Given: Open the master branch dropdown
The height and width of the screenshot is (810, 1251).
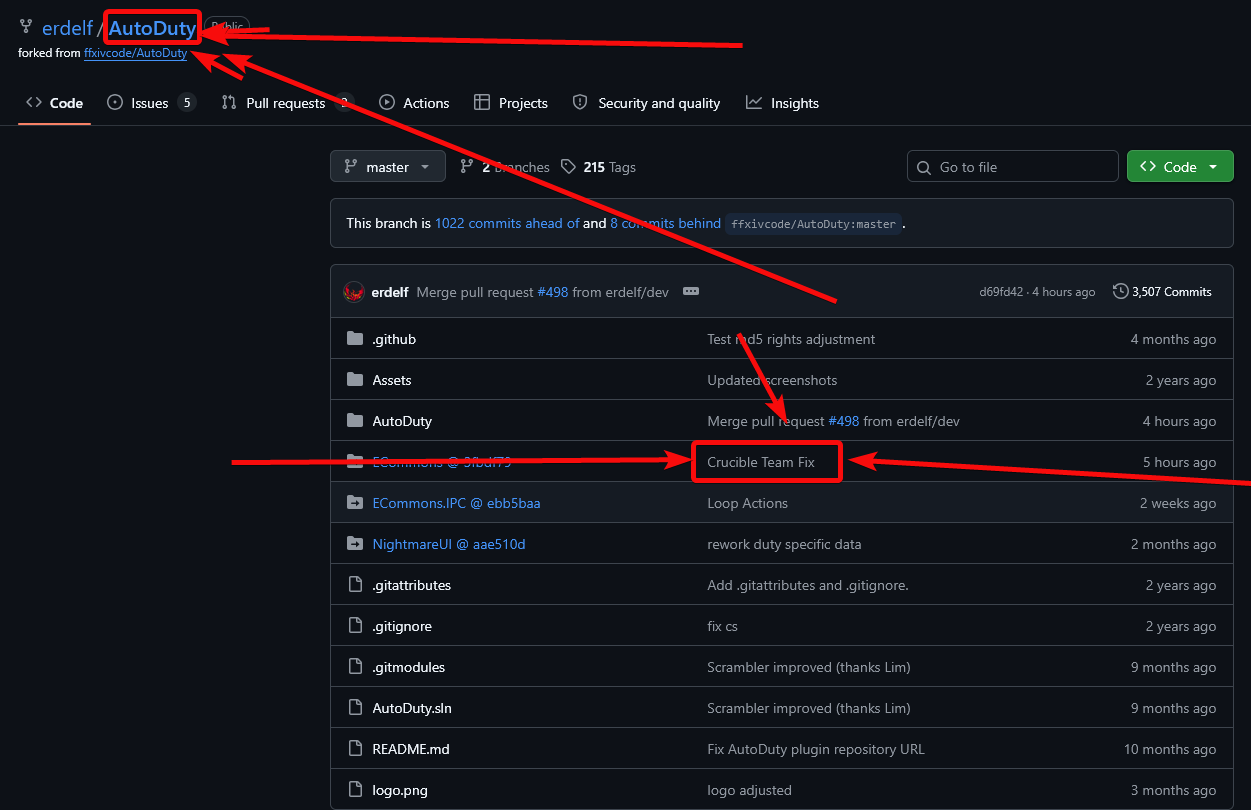Looking at the screenshot, I should point(388,167).
